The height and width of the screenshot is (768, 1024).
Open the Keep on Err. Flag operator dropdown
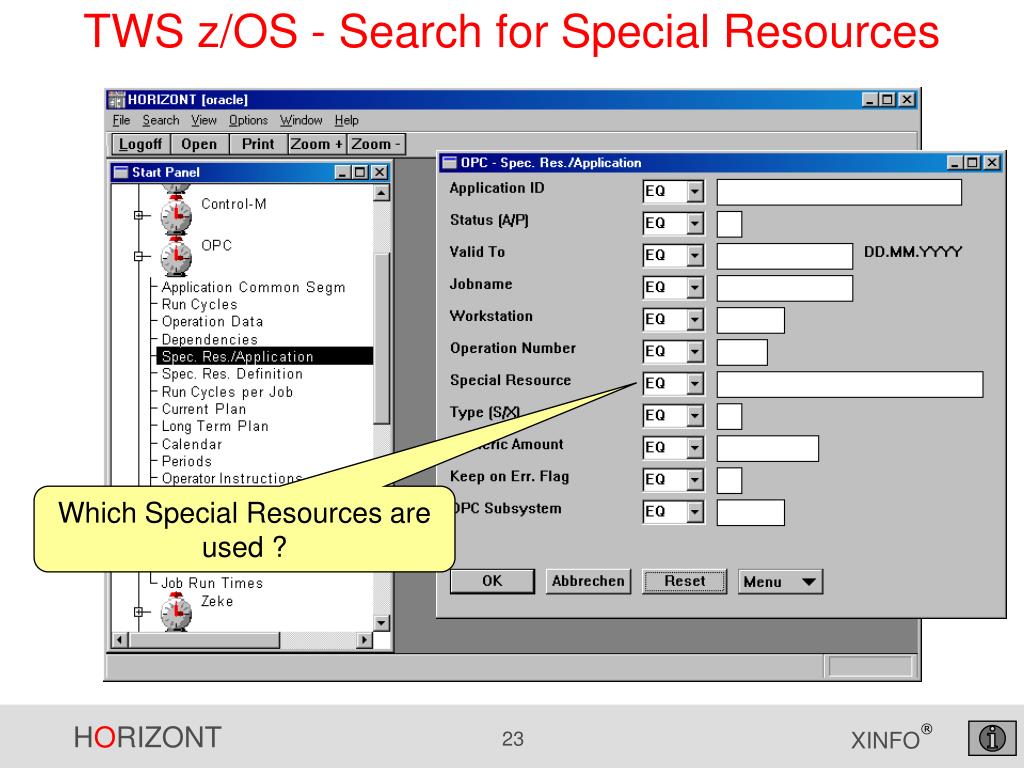click(x=695, y=479)
